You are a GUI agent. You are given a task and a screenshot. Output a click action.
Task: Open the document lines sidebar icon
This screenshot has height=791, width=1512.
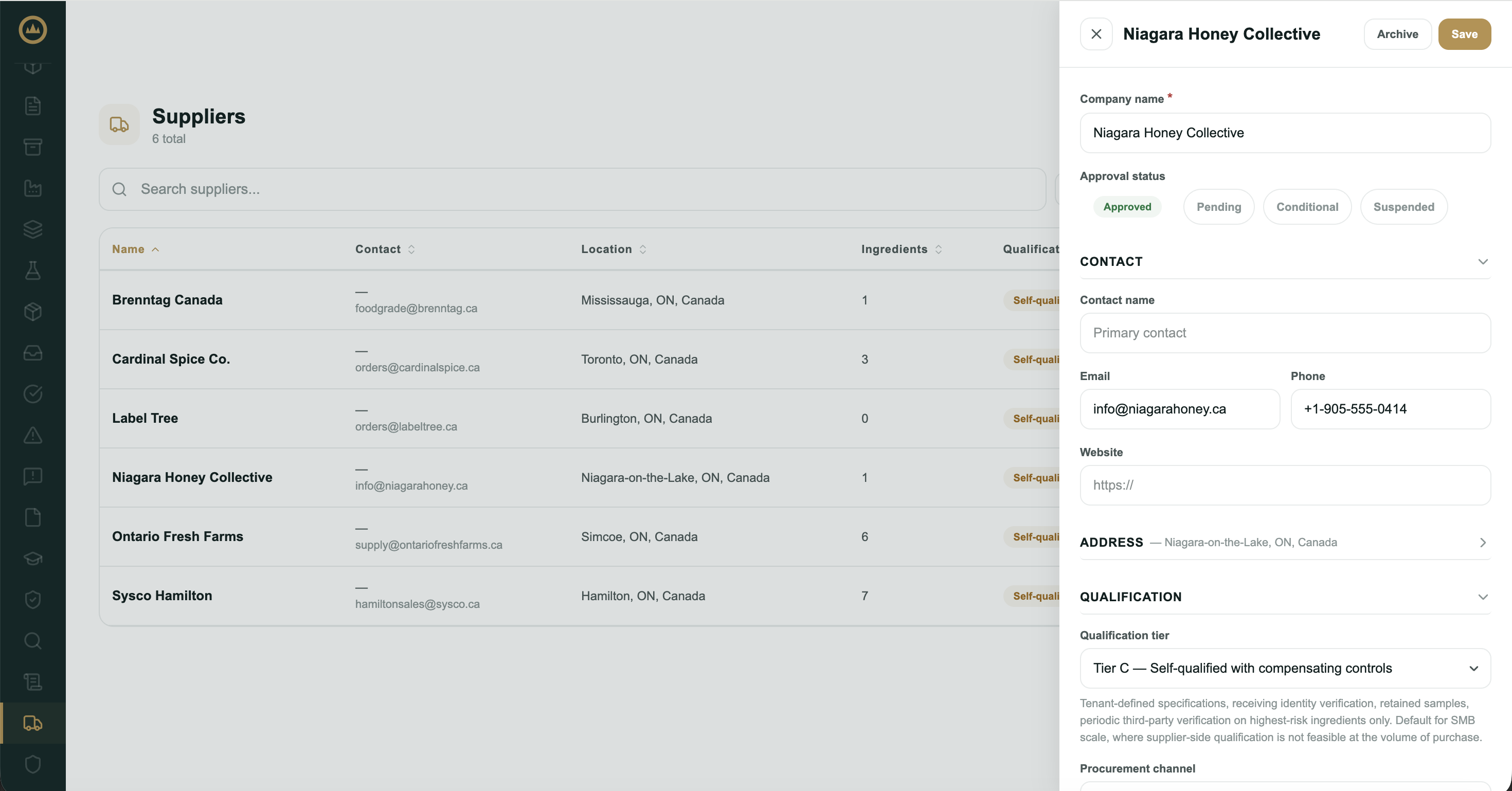point(33,106)
